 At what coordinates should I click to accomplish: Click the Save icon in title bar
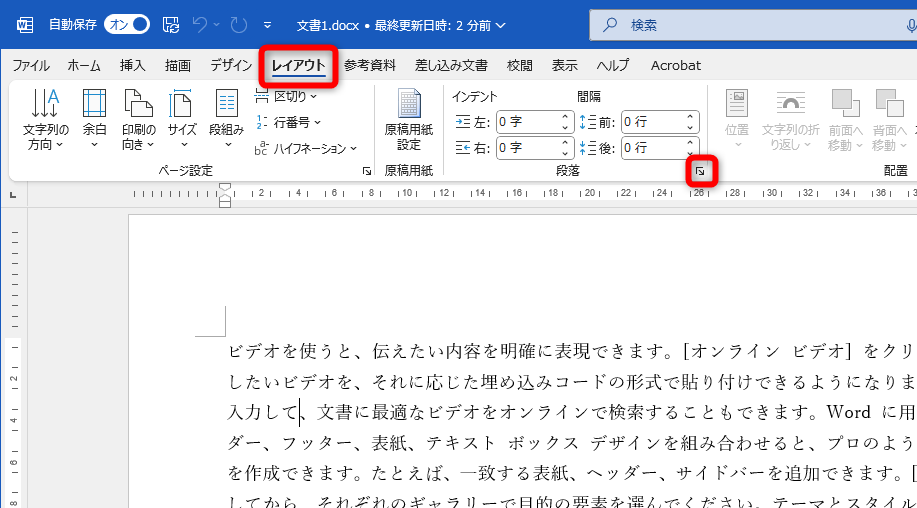point(171,25)
